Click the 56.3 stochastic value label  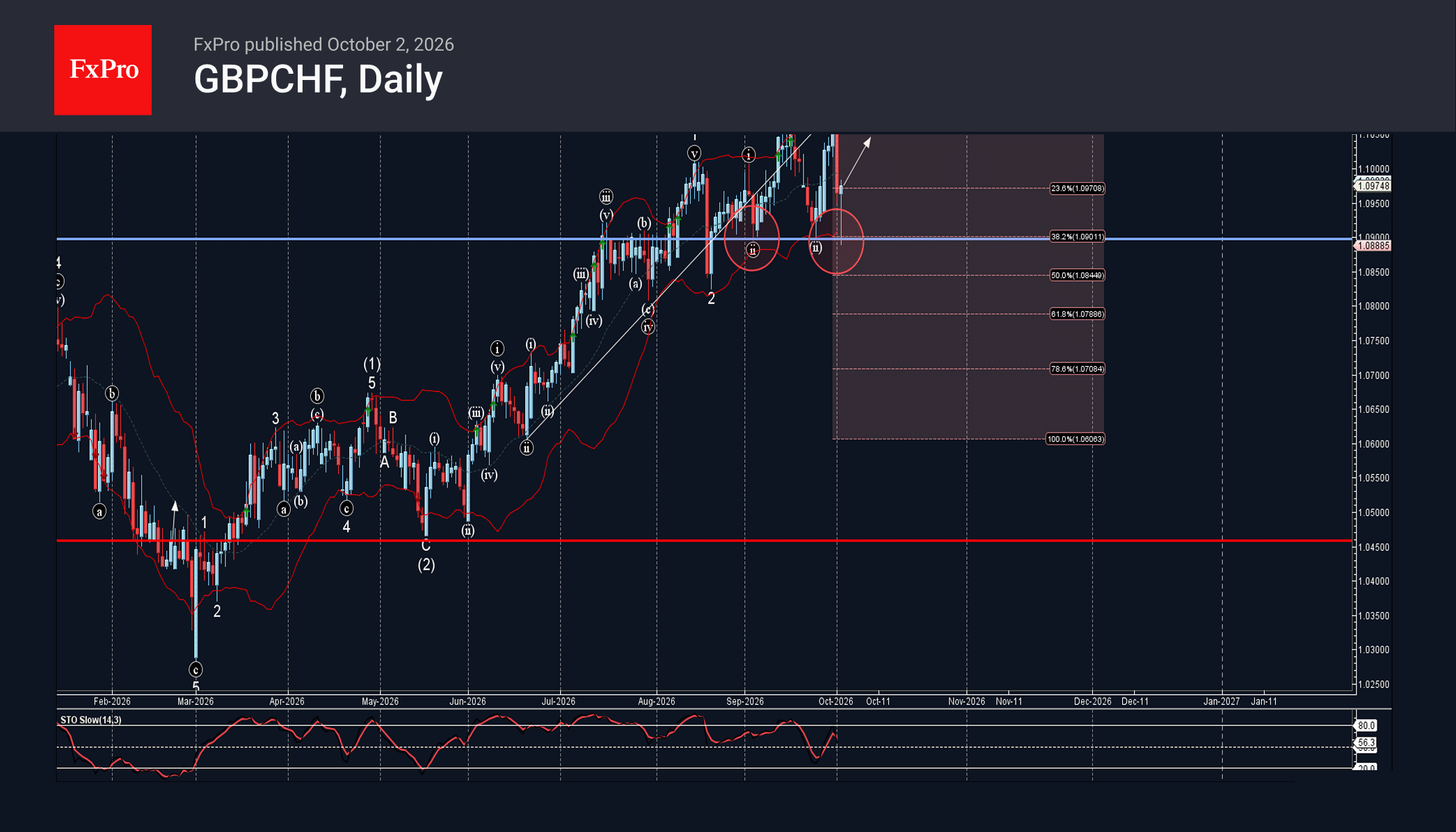coord(1366,743)
